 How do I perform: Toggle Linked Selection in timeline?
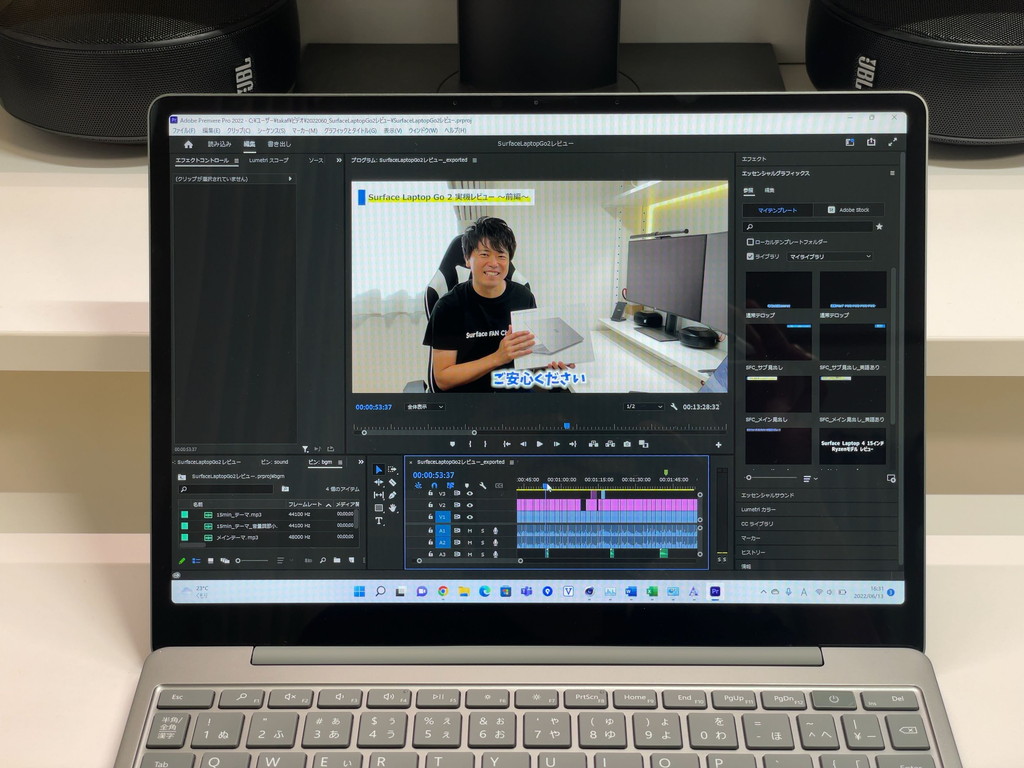(x=450, y=485)
